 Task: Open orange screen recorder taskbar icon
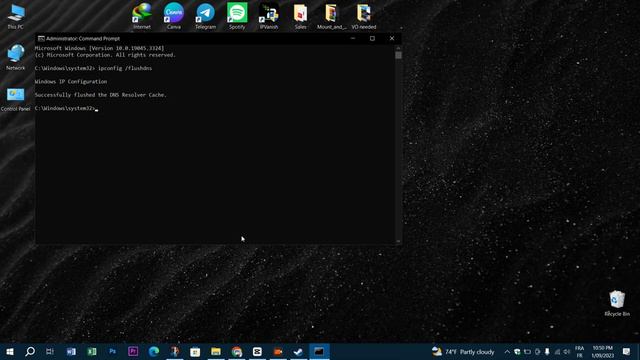point(278,351)
